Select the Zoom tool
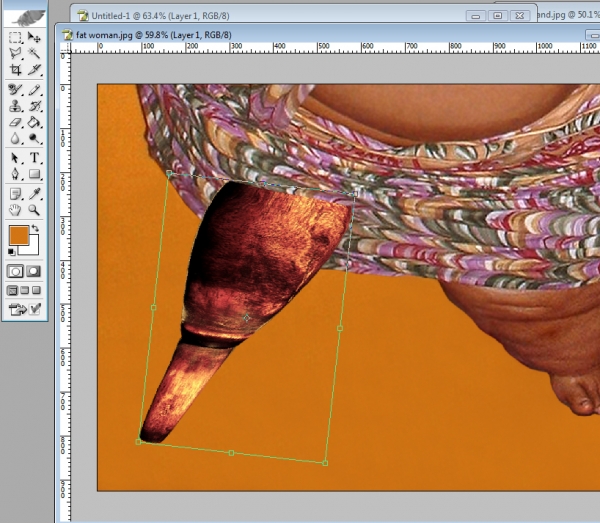The image size is (600, 523). tap(34, 210)
